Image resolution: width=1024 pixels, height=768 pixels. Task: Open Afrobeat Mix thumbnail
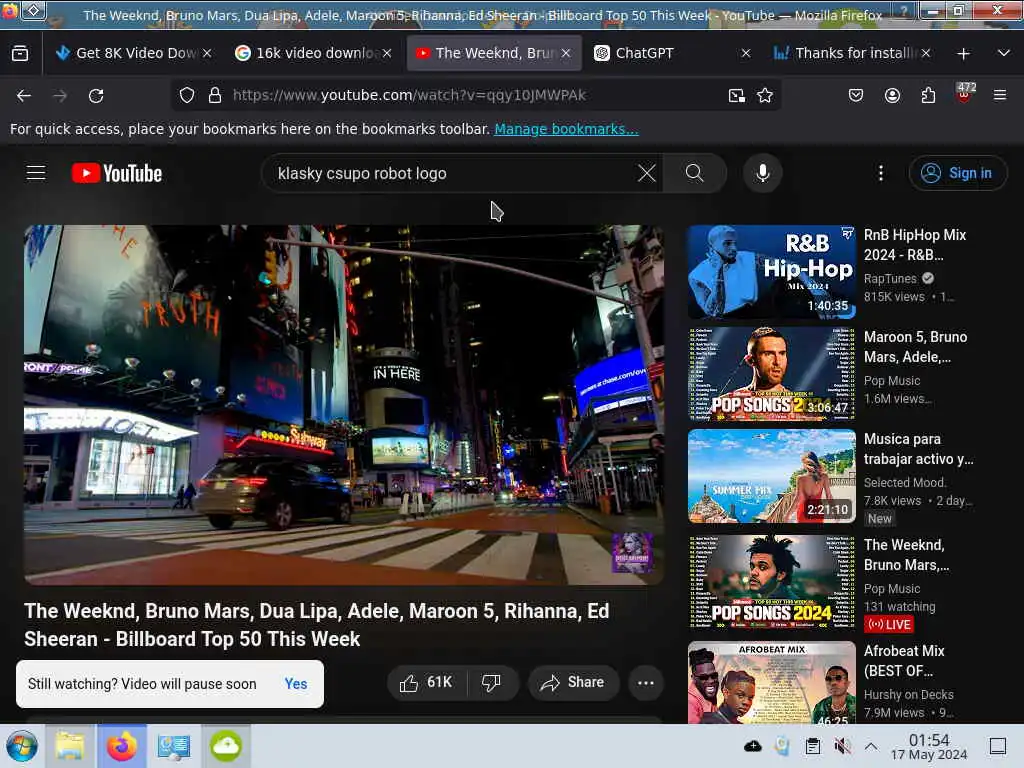coord(771,682)
